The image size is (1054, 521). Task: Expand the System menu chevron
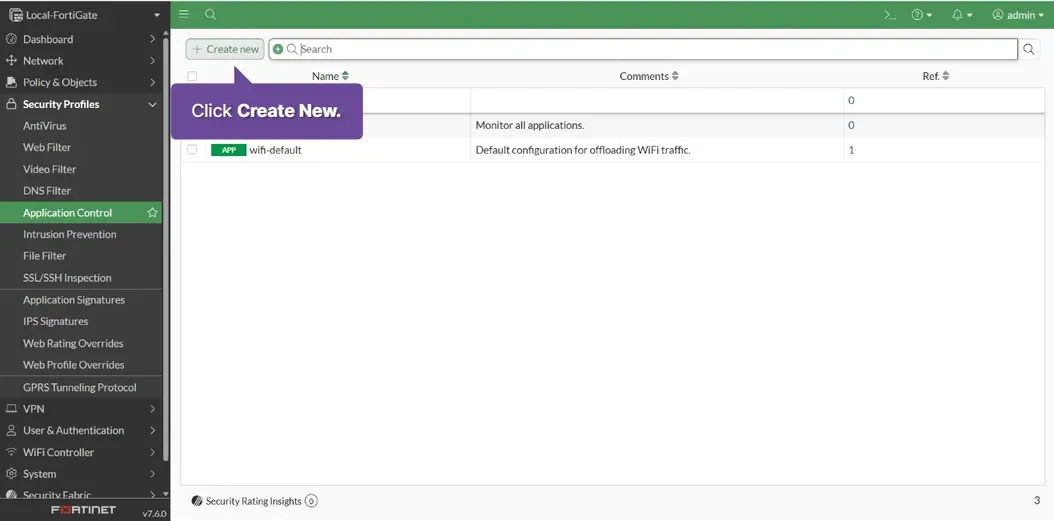[153, 474]
